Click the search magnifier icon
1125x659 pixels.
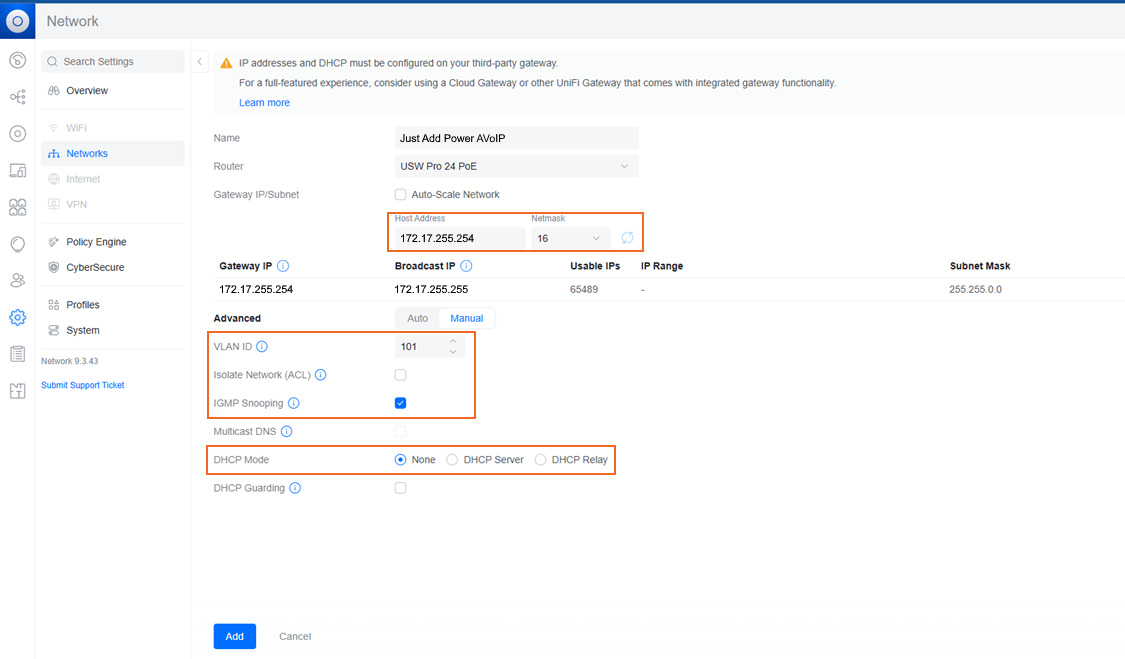click(52, 62)
